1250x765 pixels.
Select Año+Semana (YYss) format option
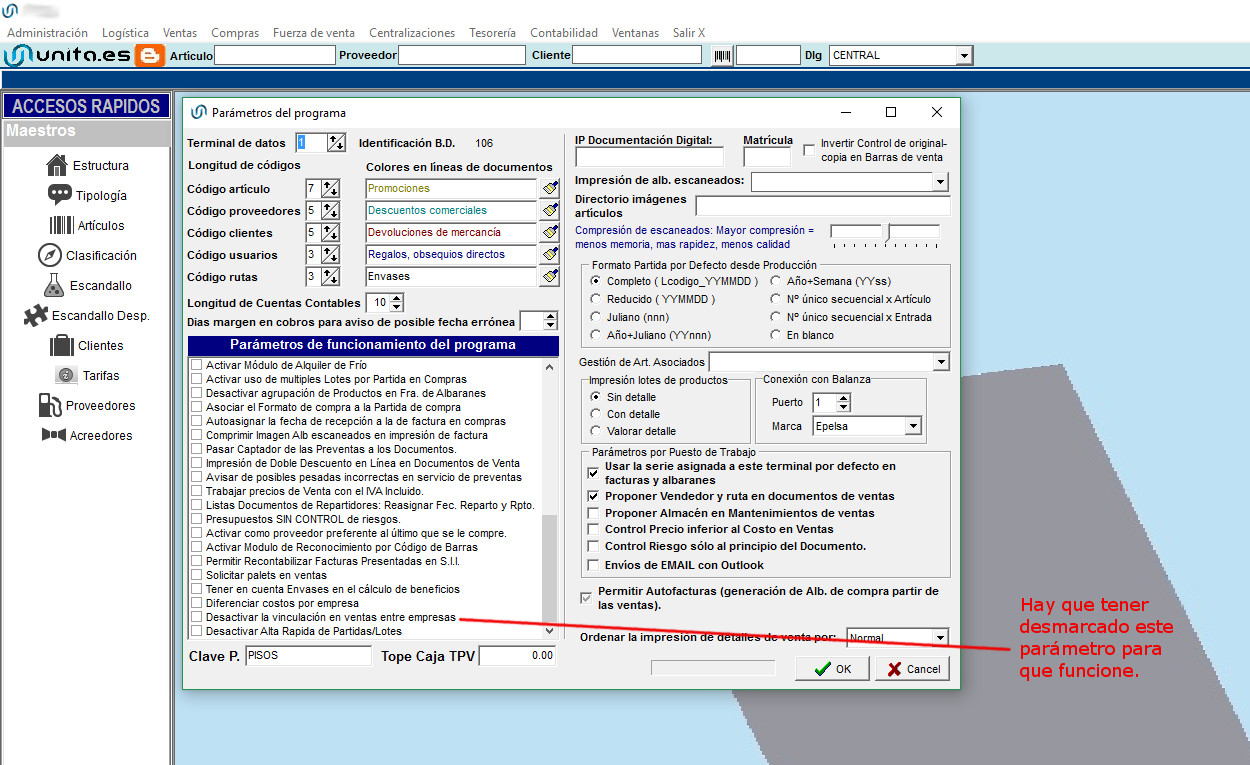click(776, 281)
